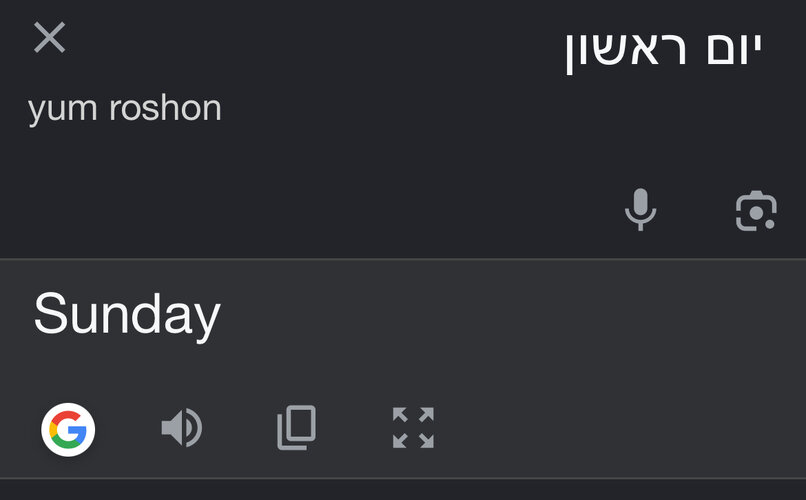Viewport: 806px width, 500px height.
Task: Select the Hebrew word יום
Action: [x=735, y=48]
